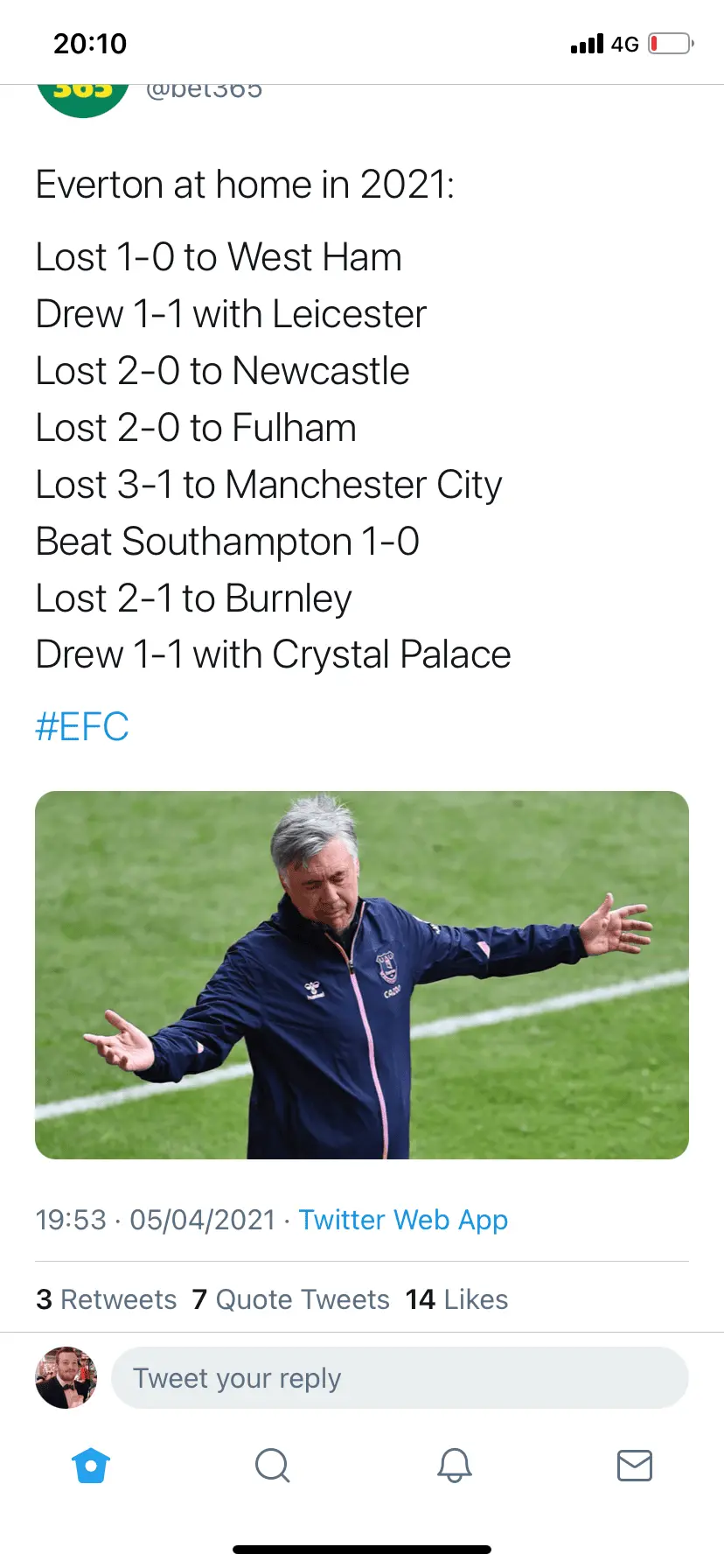This screenshot has width=724, height=1568.
Task: Go to the Home timeline tab
Action: [x=91, y=1465]
